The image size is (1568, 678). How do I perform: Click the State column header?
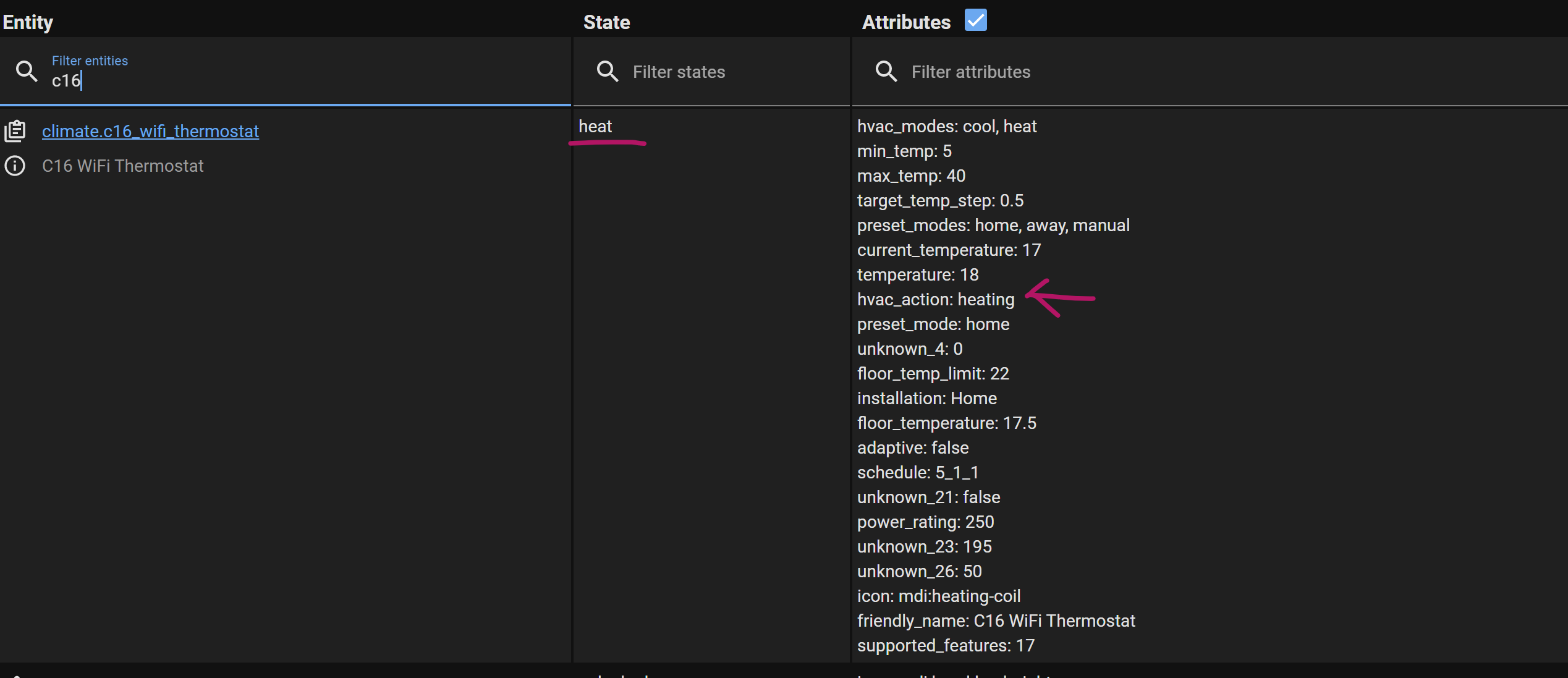pyautogui.click(x=606, y=22)
